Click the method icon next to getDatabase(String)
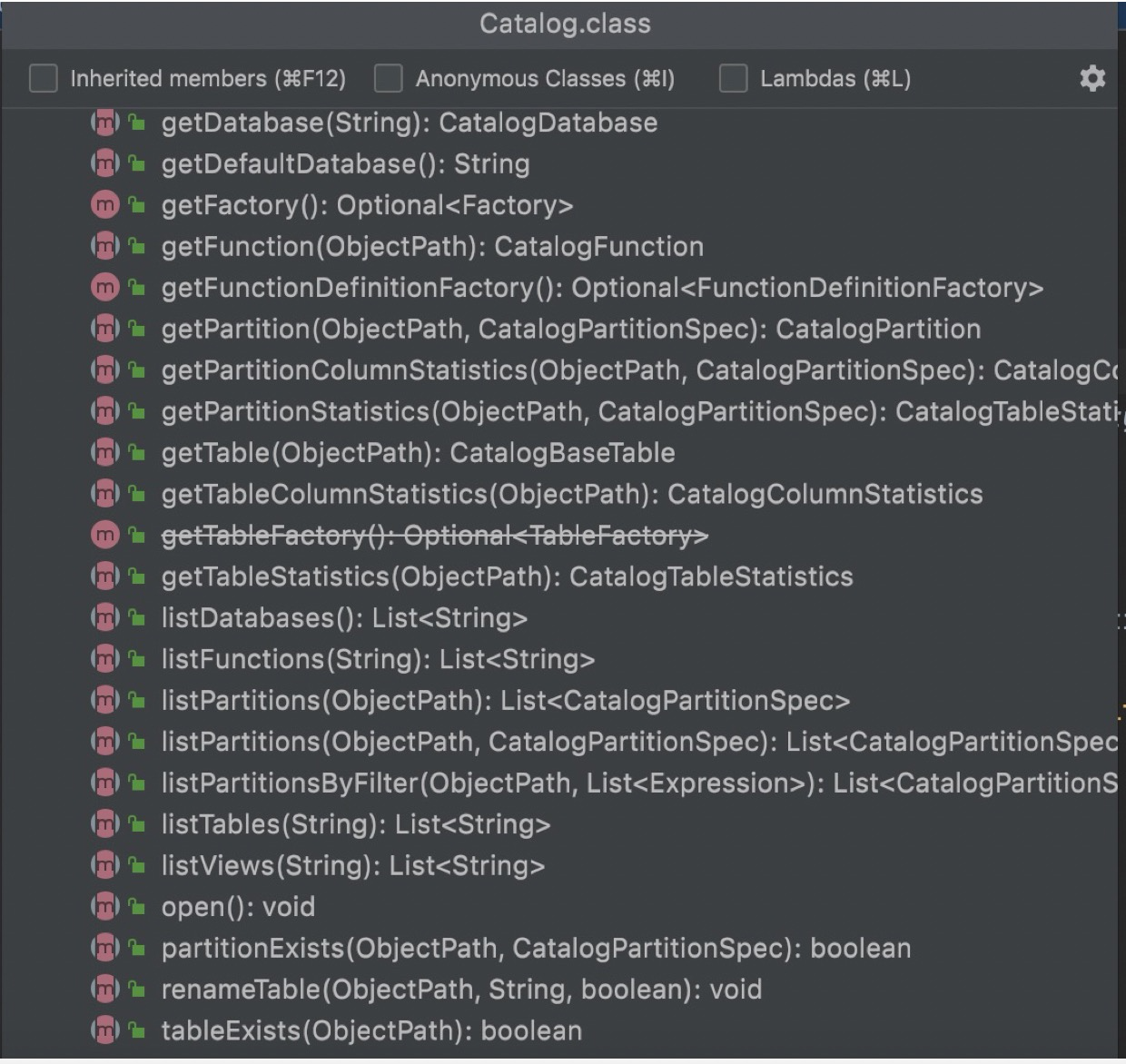 pyautogui.click(x=106, y=123)
